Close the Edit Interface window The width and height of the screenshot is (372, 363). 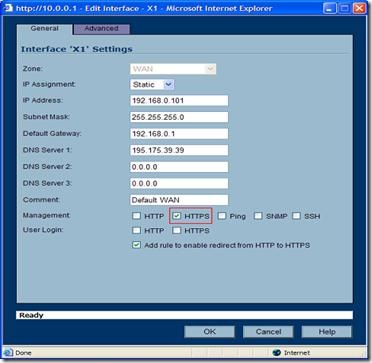[x=360, y=8]
